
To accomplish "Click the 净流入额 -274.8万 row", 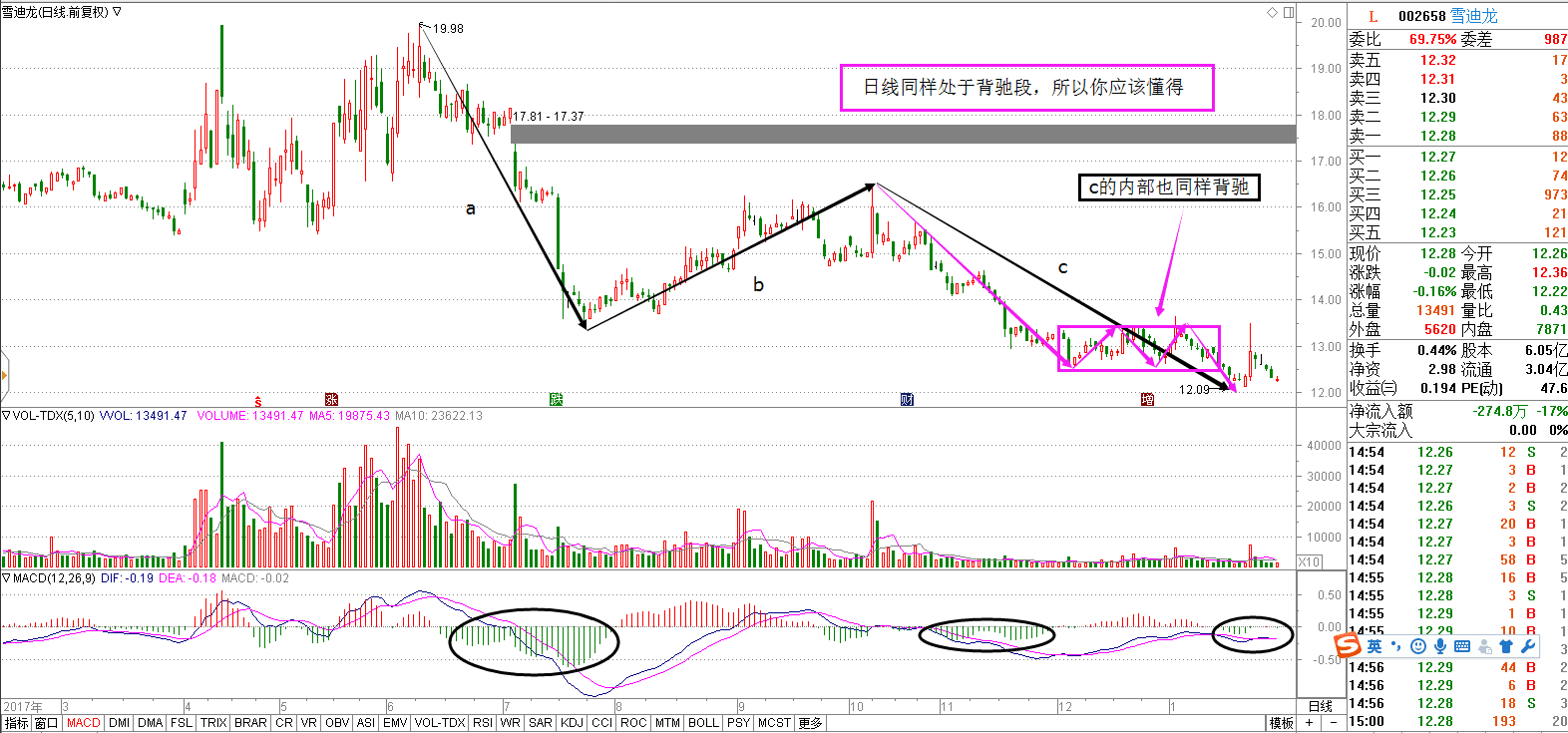I will [1457, 411].
